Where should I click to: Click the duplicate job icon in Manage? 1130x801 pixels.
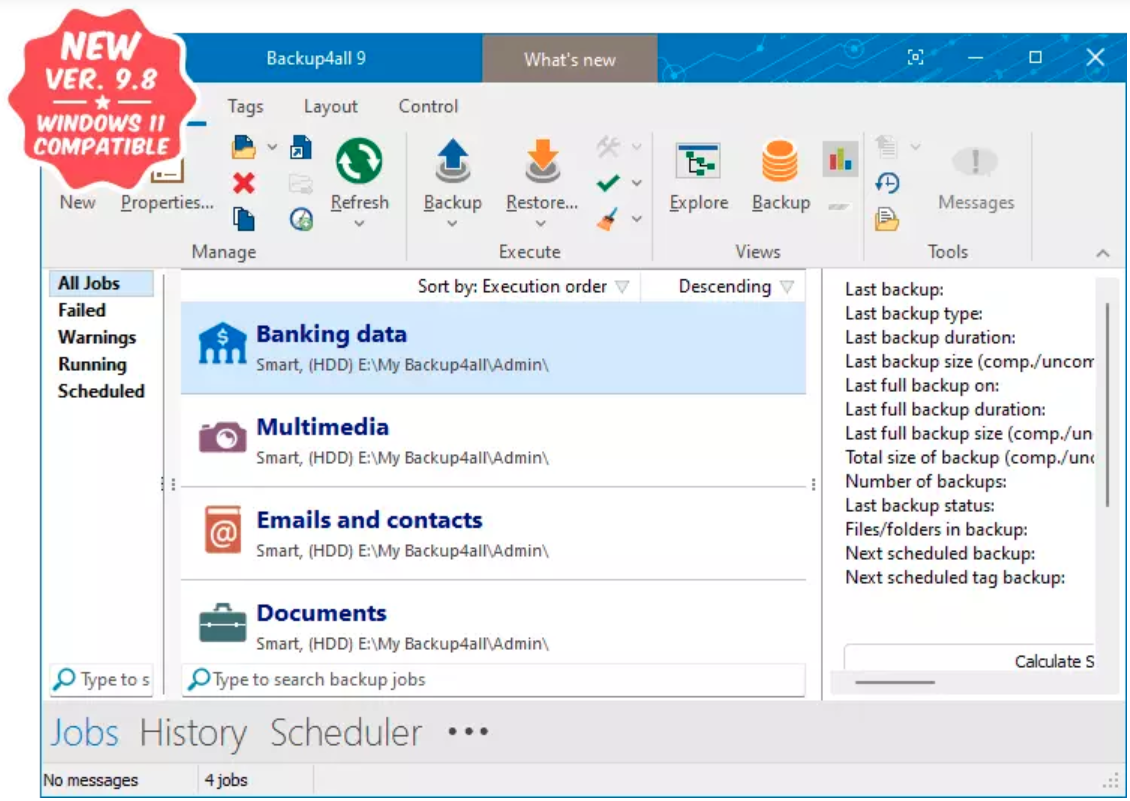(244, 218)
